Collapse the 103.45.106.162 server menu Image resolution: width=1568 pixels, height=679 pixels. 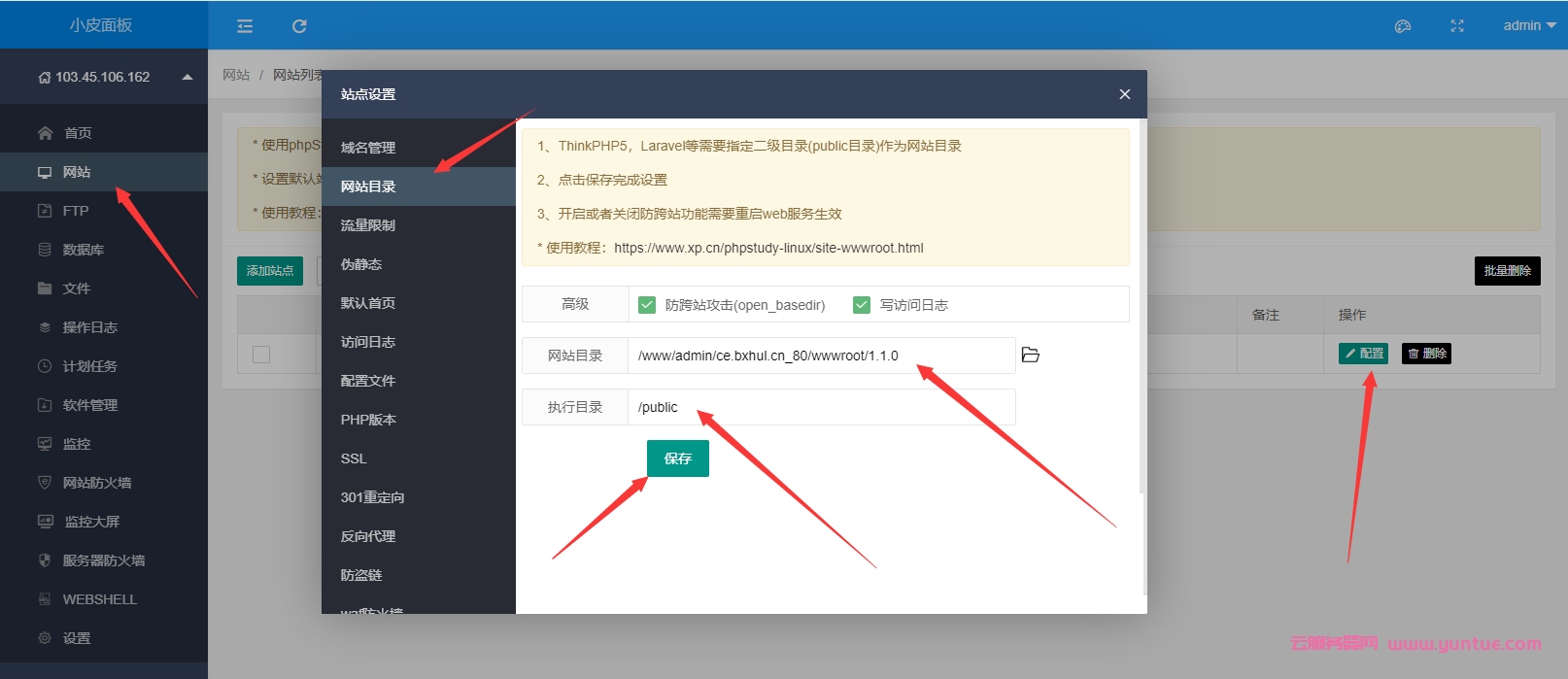point(187,77)
